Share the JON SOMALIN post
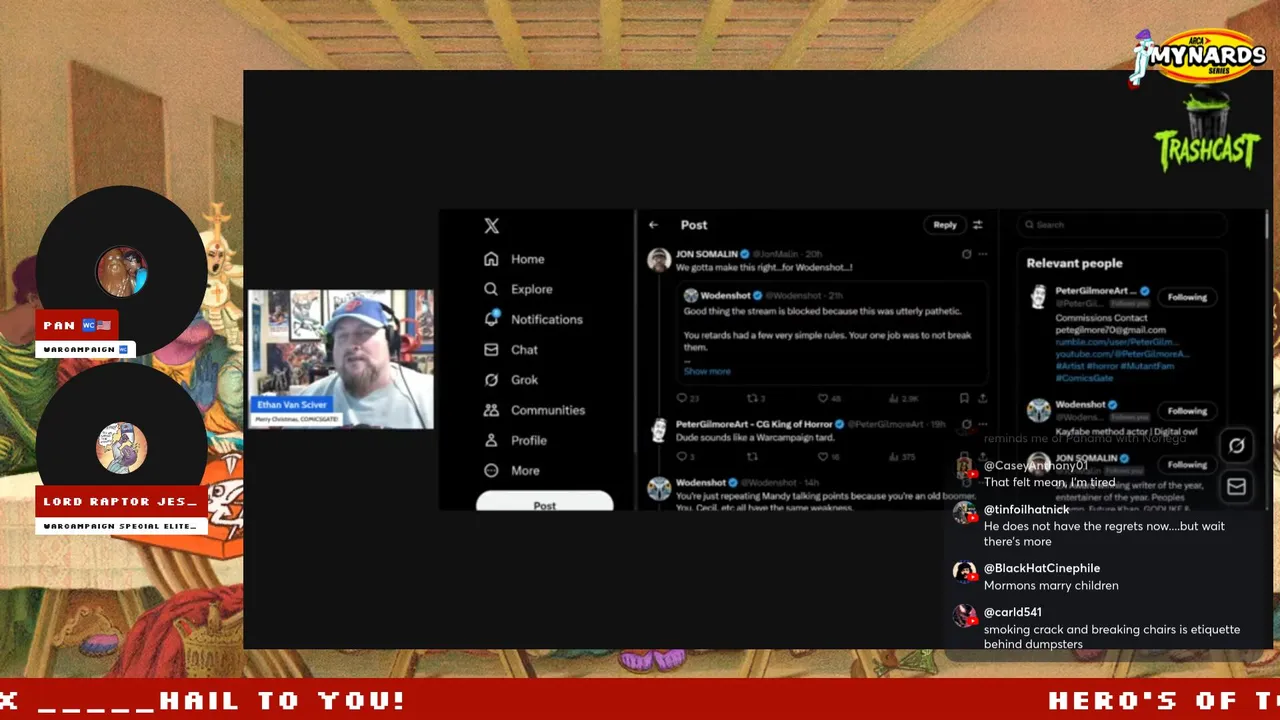The width and height of the screenshot is (1280, 720). (x=983, y=398)
